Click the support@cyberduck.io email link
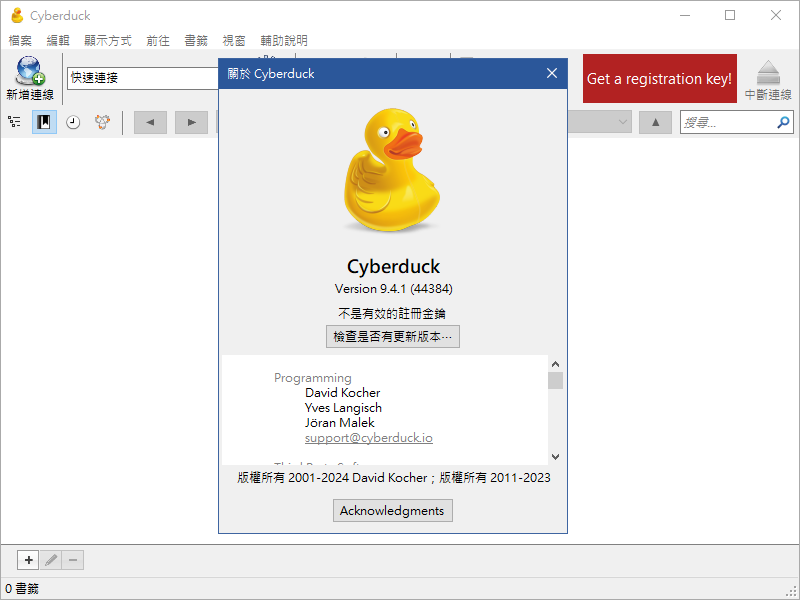Viewport: 800px width, 600px height. click(369, 437)
